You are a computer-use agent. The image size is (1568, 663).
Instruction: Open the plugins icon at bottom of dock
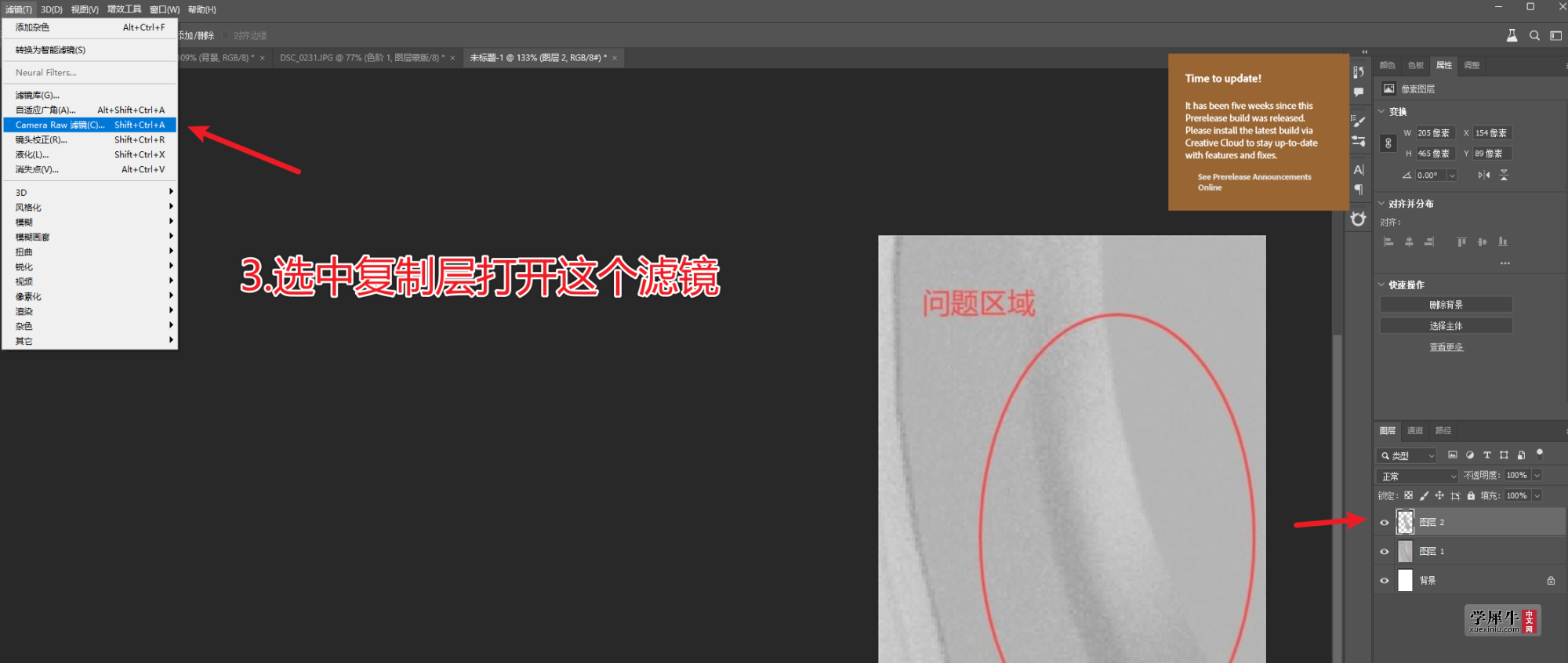click(1359, 219)
